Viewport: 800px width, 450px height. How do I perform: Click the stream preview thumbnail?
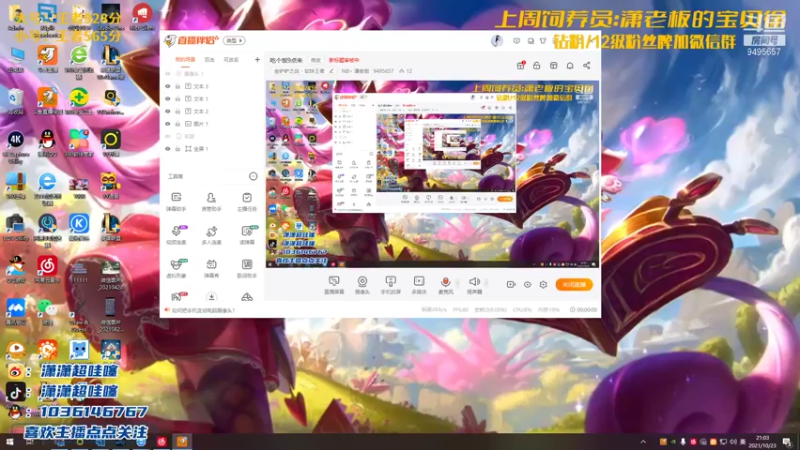point(432,173)
